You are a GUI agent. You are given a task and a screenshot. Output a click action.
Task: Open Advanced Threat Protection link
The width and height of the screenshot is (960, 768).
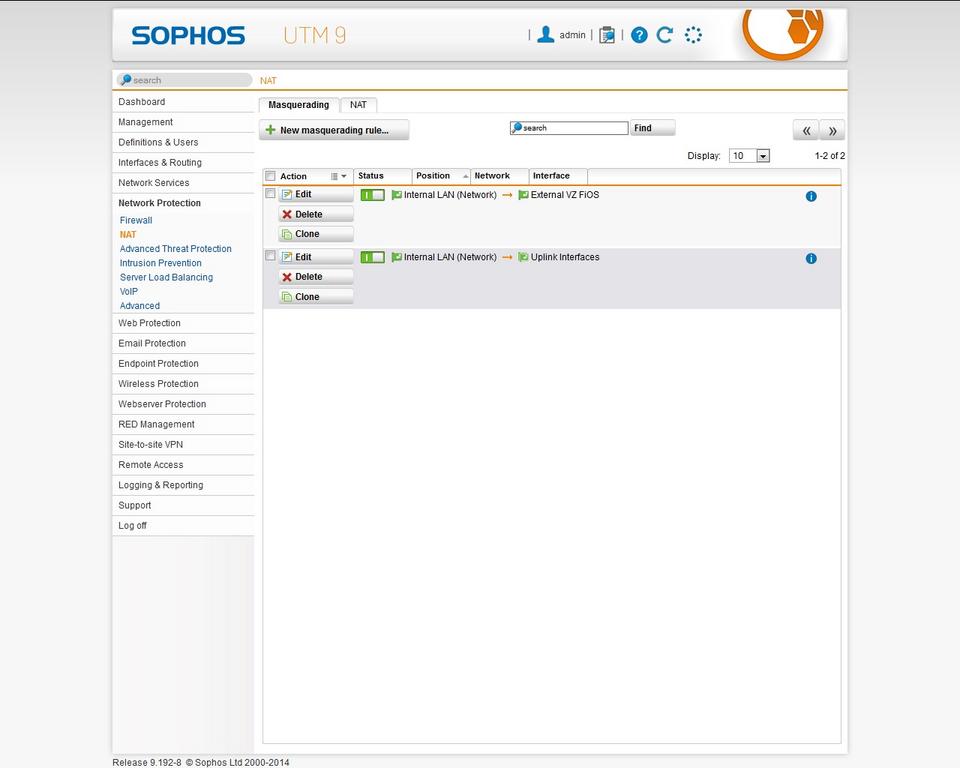click(176, 249)
